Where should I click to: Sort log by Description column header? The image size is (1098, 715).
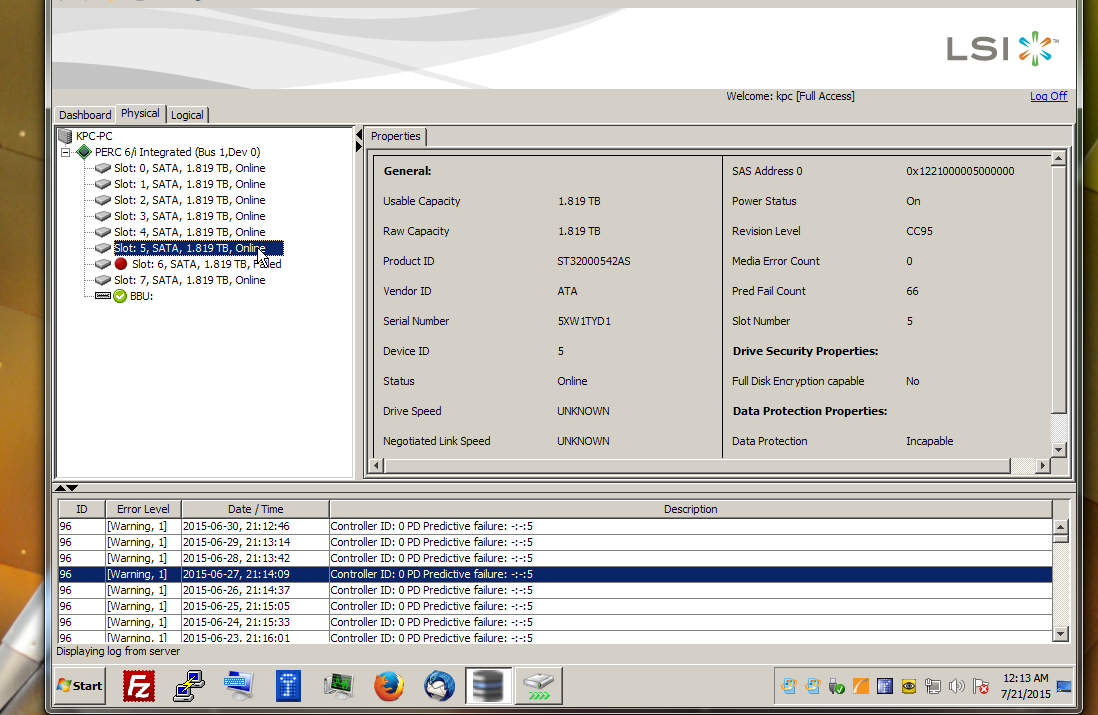[690, 509]
